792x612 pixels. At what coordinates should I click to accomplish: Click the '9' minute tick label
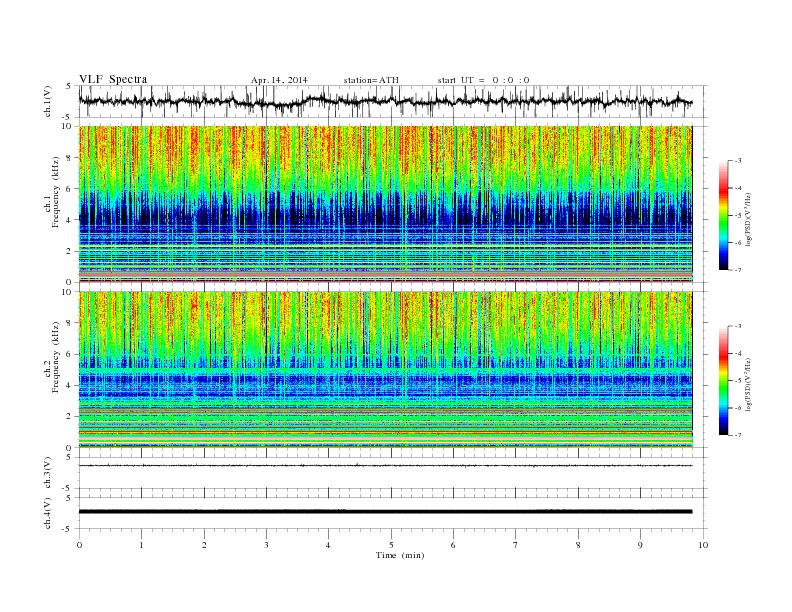pyautogui.click(x=640, y=545)
